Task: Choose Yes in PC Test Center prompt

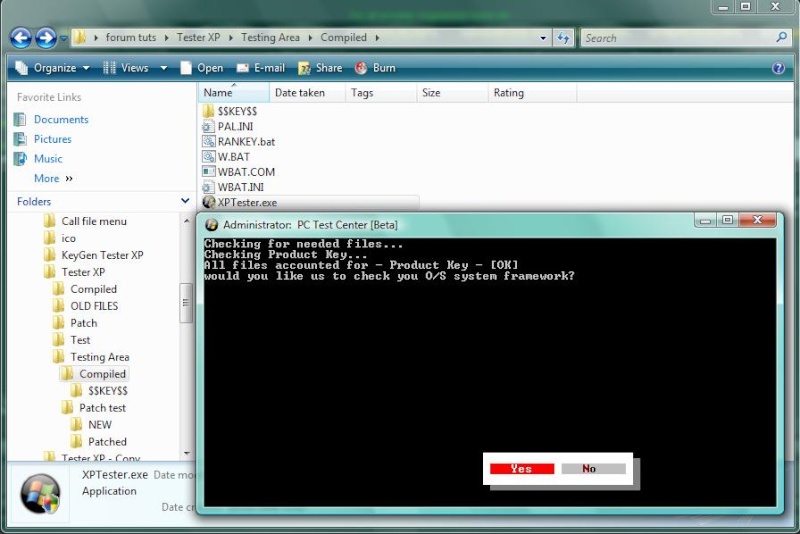Action: coord(521,469)
